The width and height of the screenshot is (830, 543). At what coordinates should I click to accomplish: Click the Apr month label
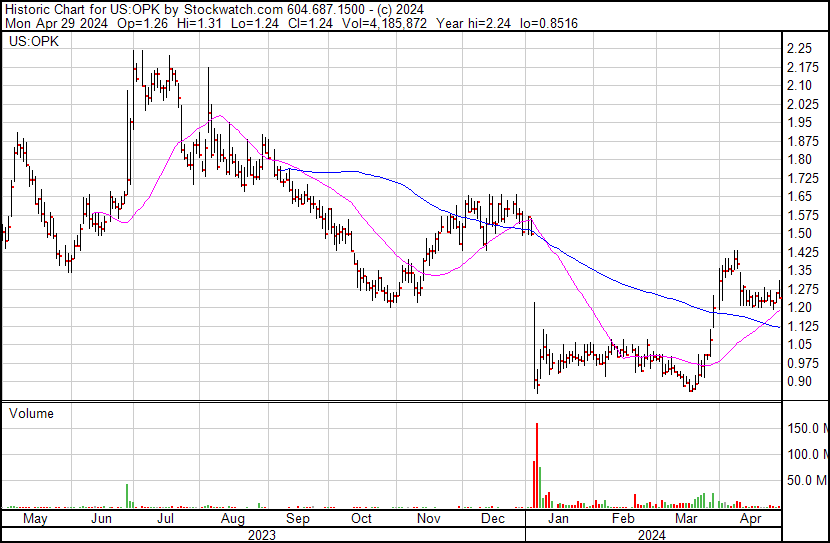(751, 519)
